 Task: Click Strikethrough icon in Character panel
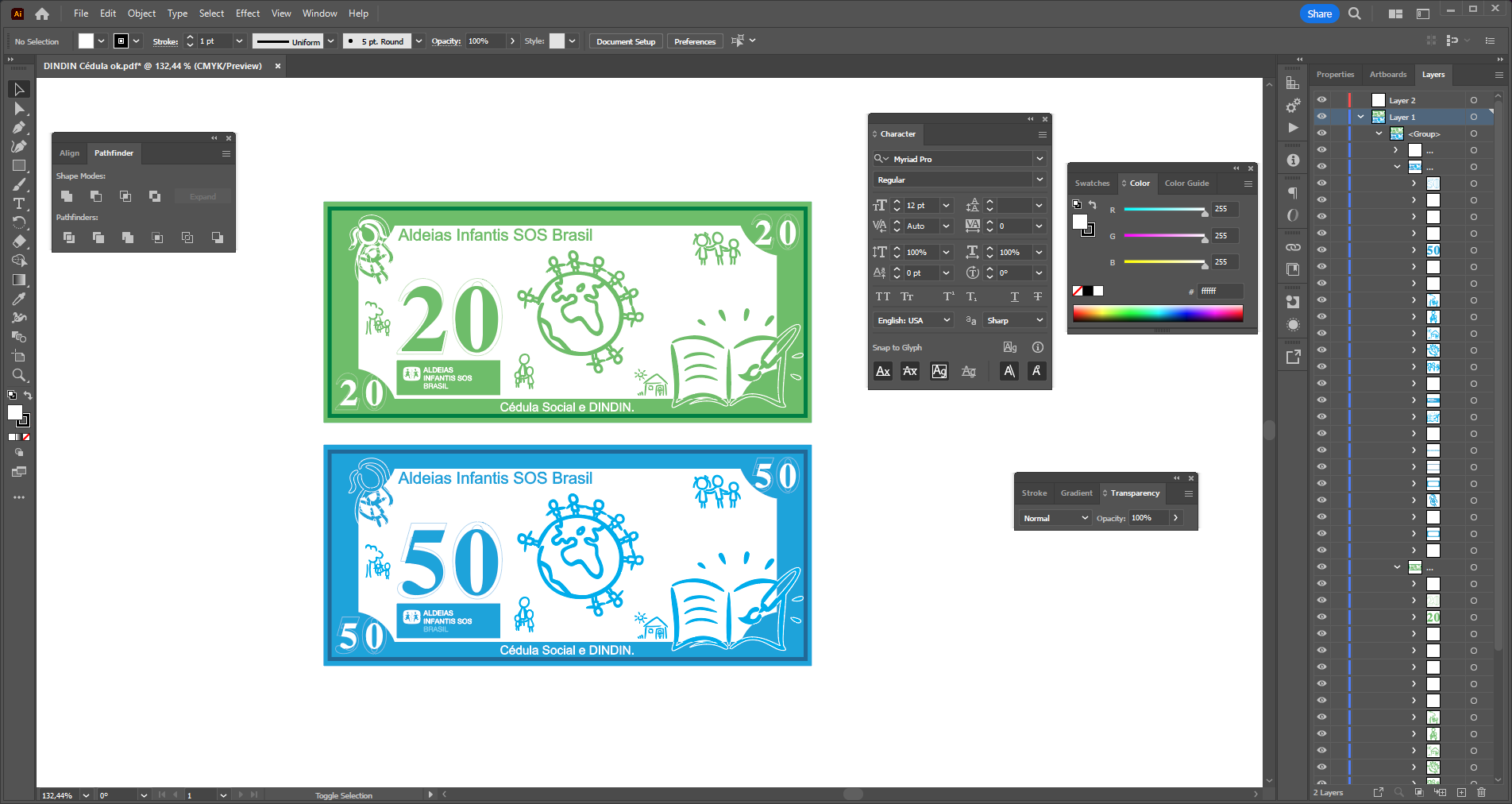tap(1038, 297)
